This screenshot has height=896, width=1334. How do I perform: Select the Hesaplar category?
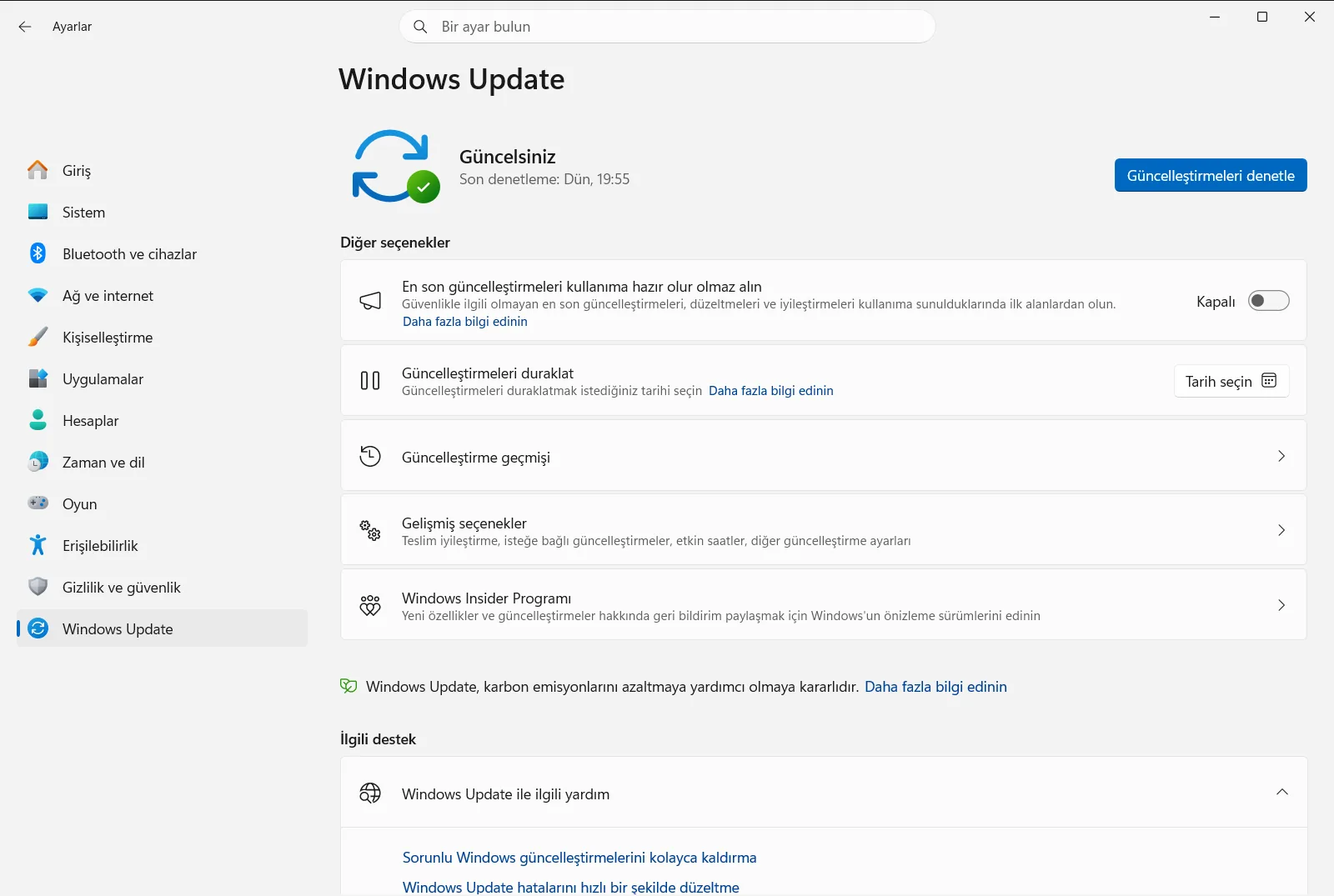coord(163,420)
